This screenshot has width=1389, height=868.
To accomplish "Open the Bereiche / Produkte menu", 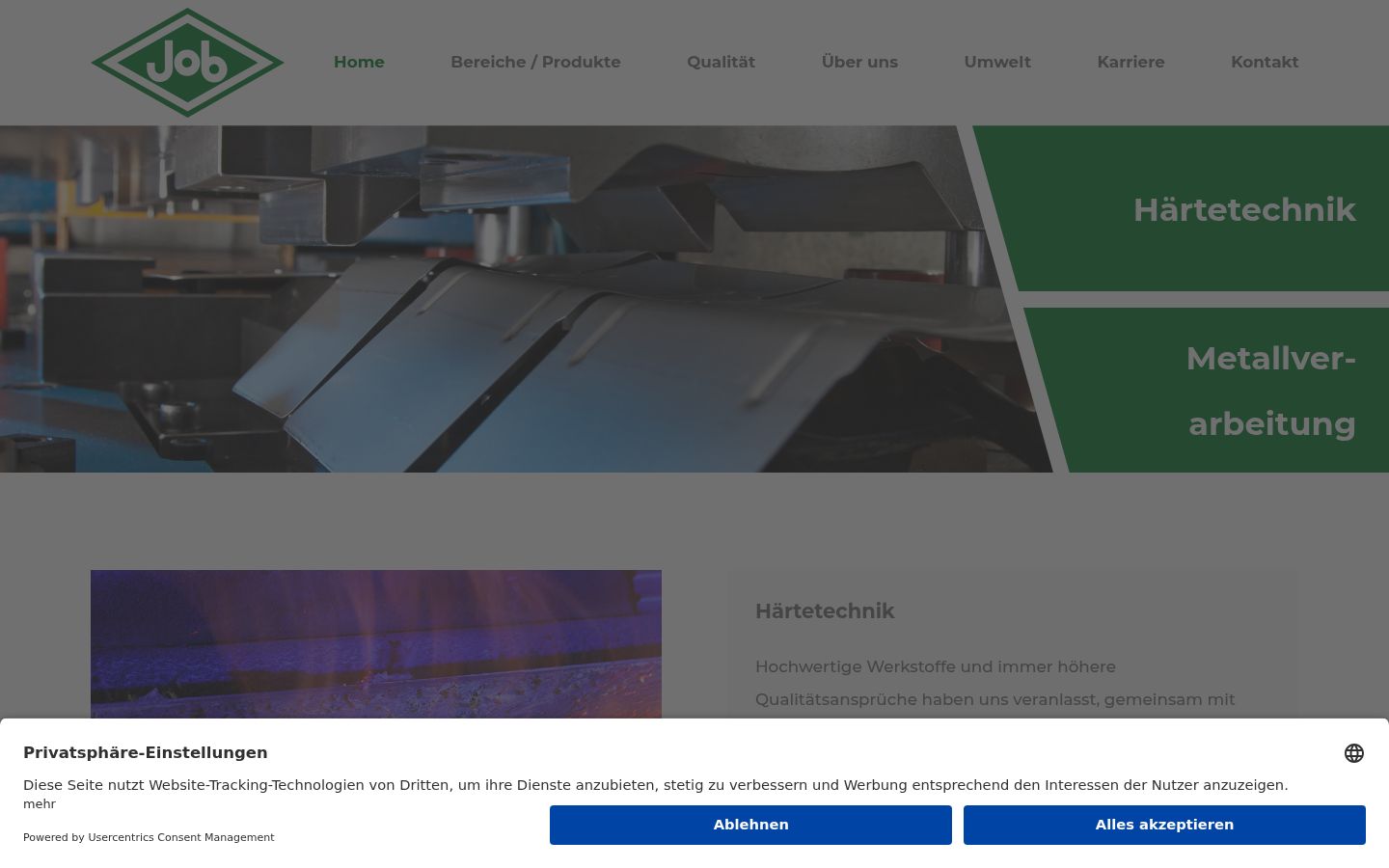I will point(535,62).
